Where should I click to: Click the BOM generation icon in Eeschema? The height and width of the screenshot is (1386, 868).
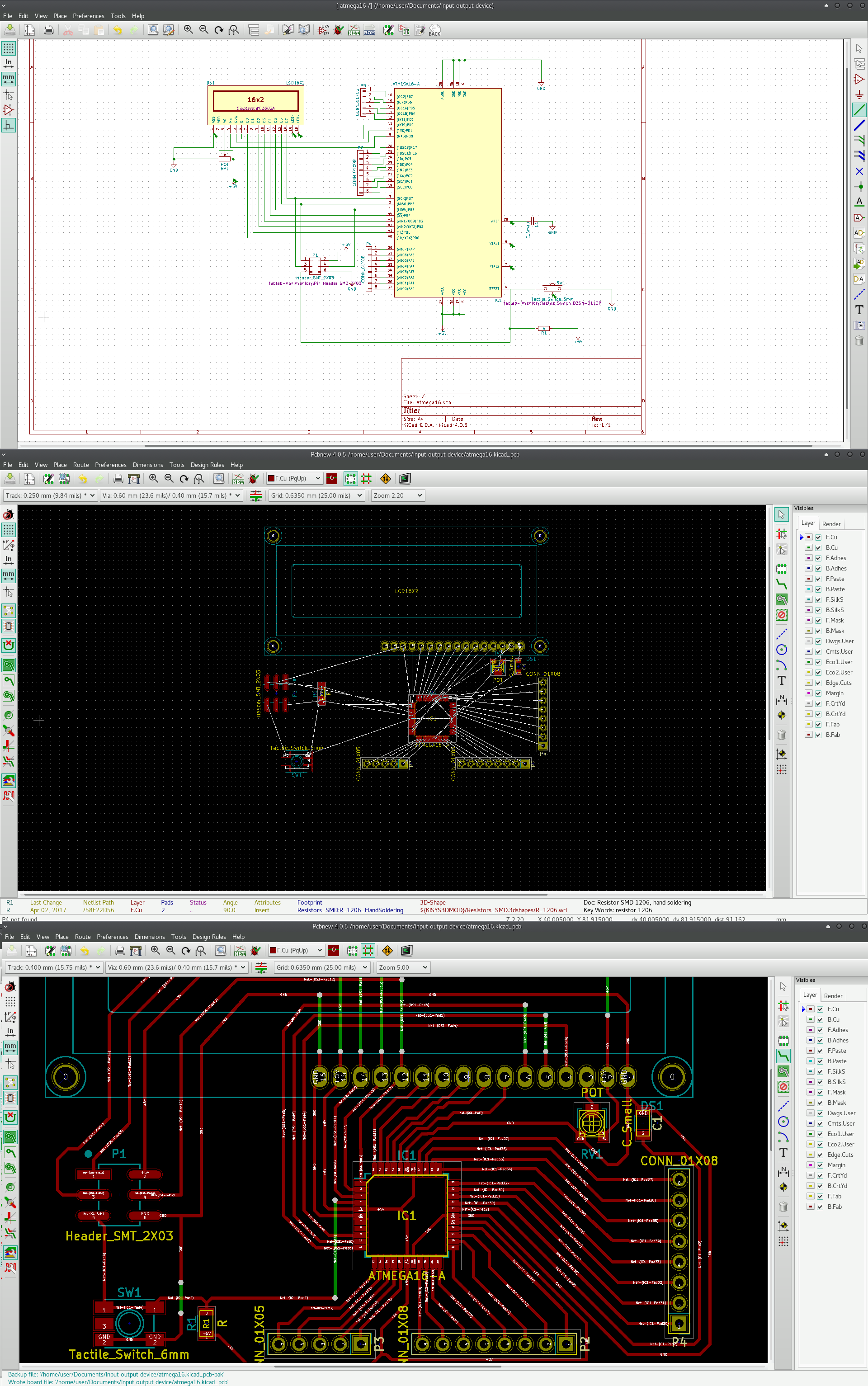(x=369, y=30)
